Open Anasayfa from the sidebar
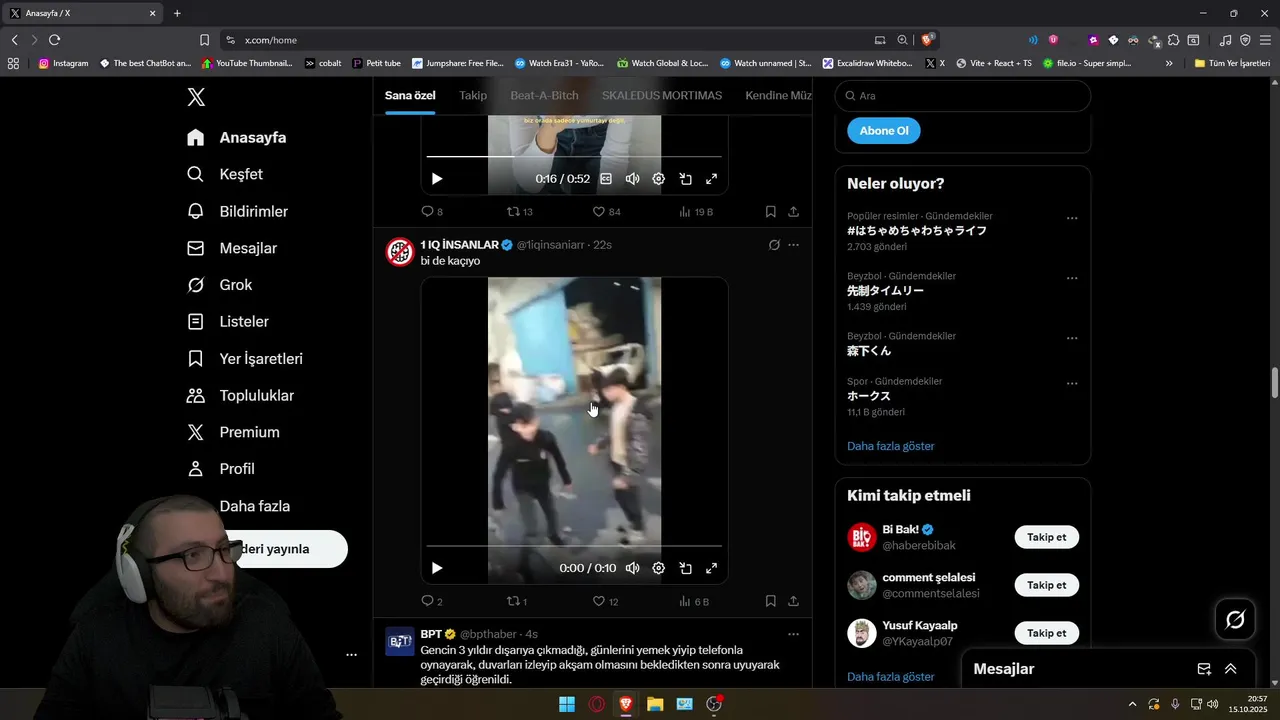 (237, 138)
